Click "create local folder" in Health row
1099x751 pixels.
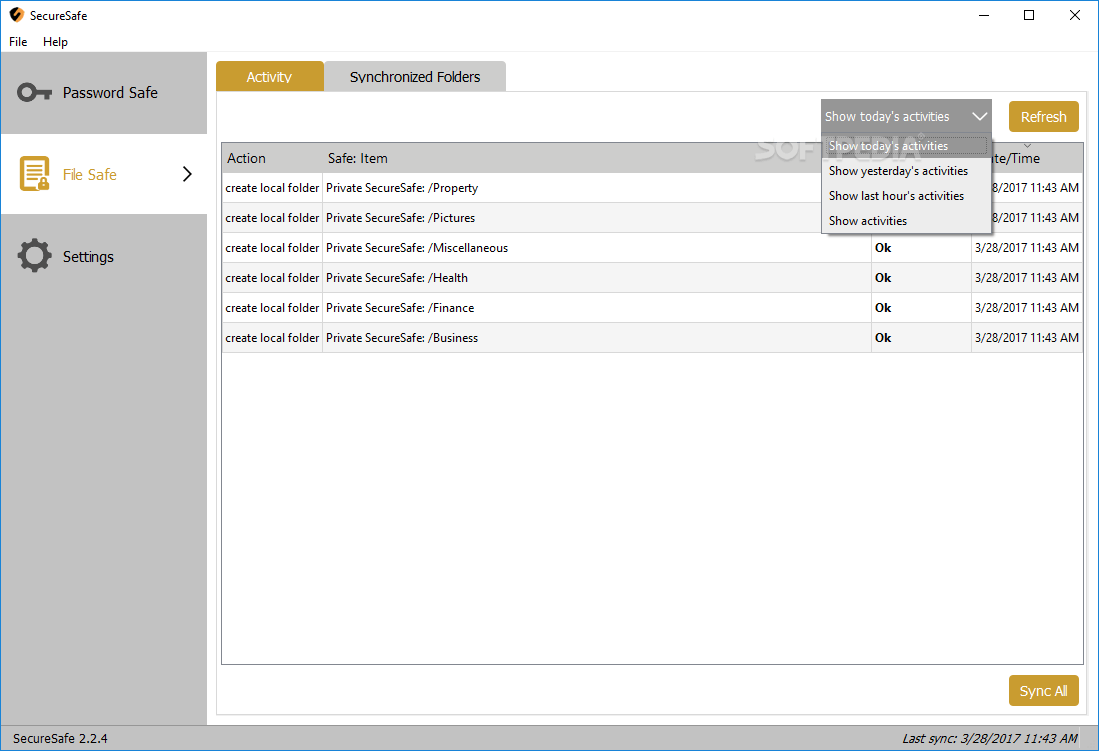[272, 278]
